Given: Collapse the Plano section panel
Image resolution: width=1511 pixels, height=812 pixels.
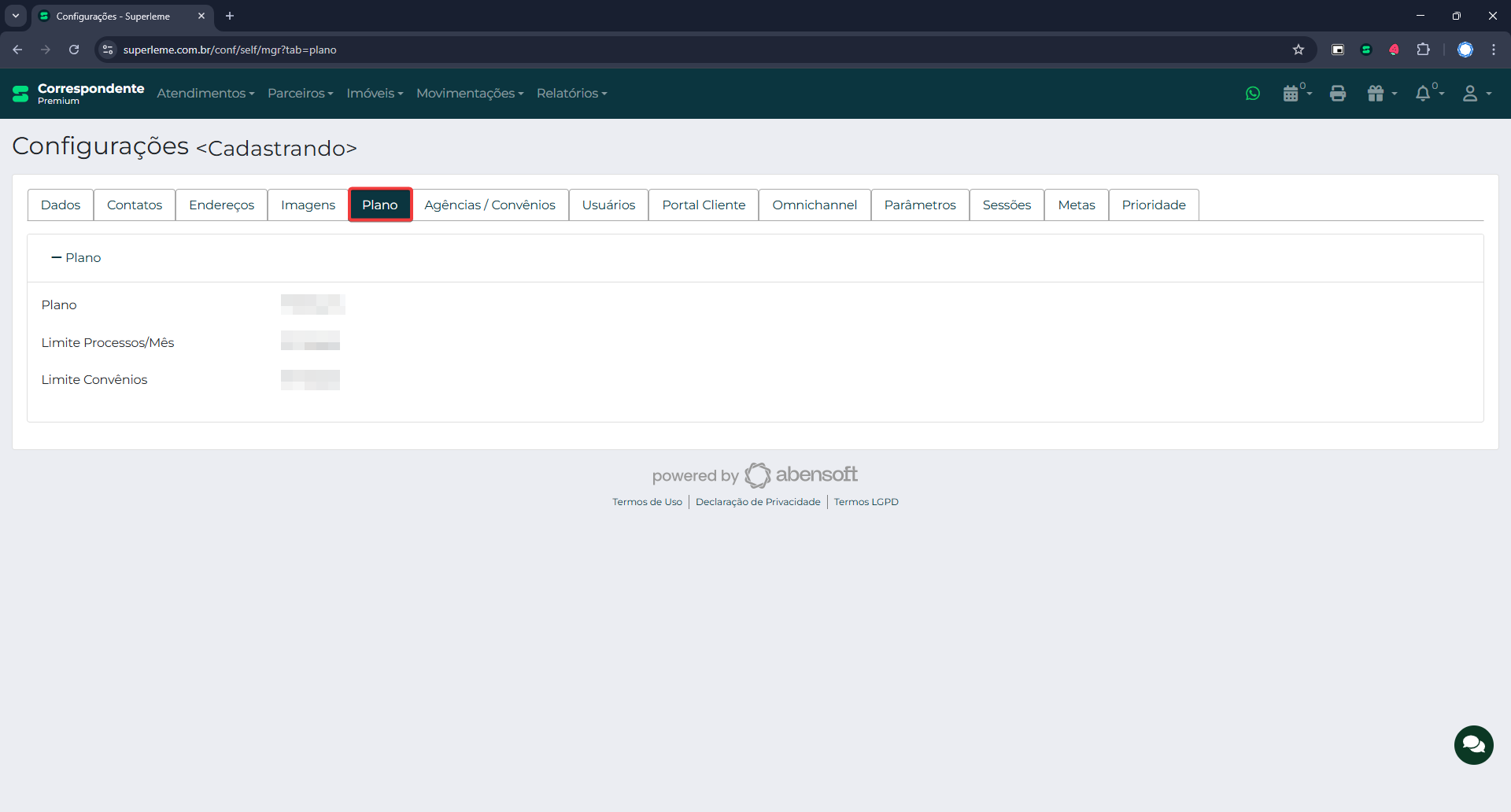Looking at the screenshot, I should click(x=76, y=258).
